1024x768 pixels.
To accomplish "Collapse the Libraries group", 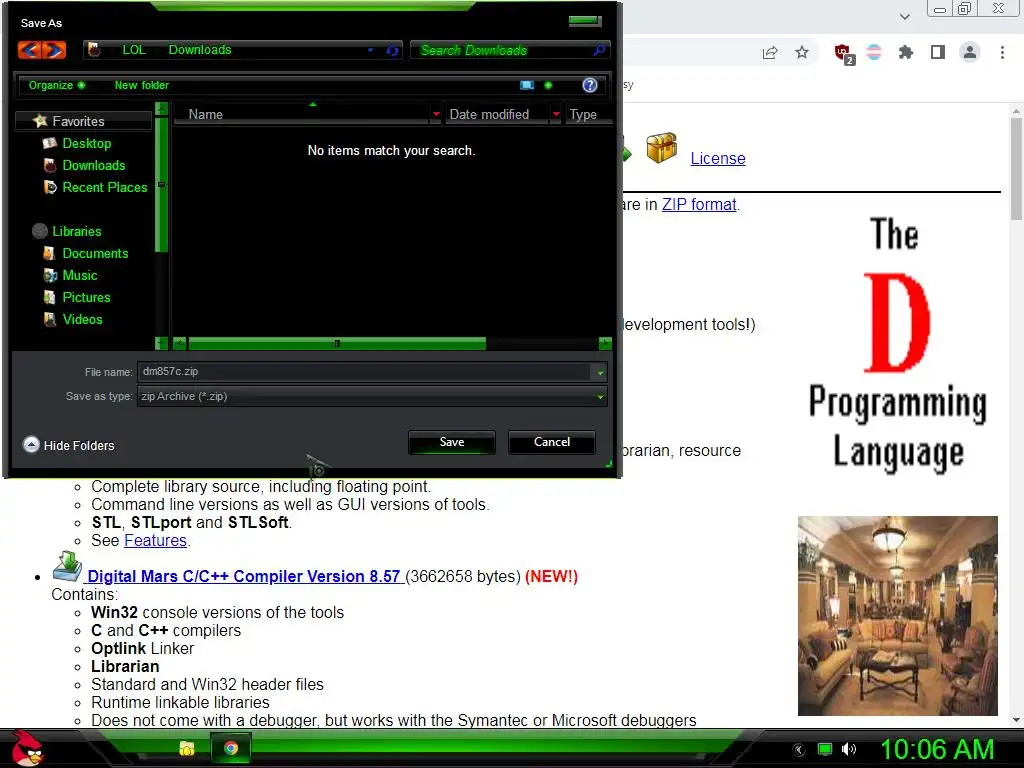I will click(x=76, y=231).
